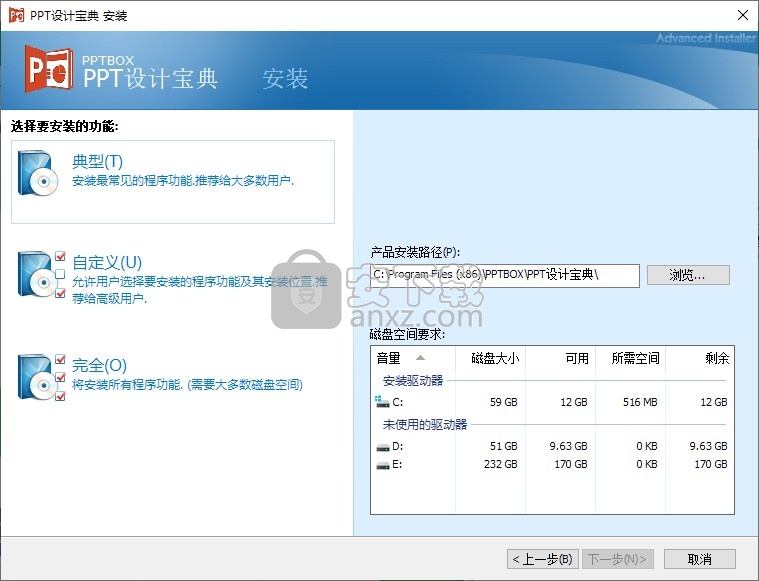Image resolution: width=759 pixels, height=581 pixels.
Task: Click the 59 GB disk size cell
Action: (503, 402)
